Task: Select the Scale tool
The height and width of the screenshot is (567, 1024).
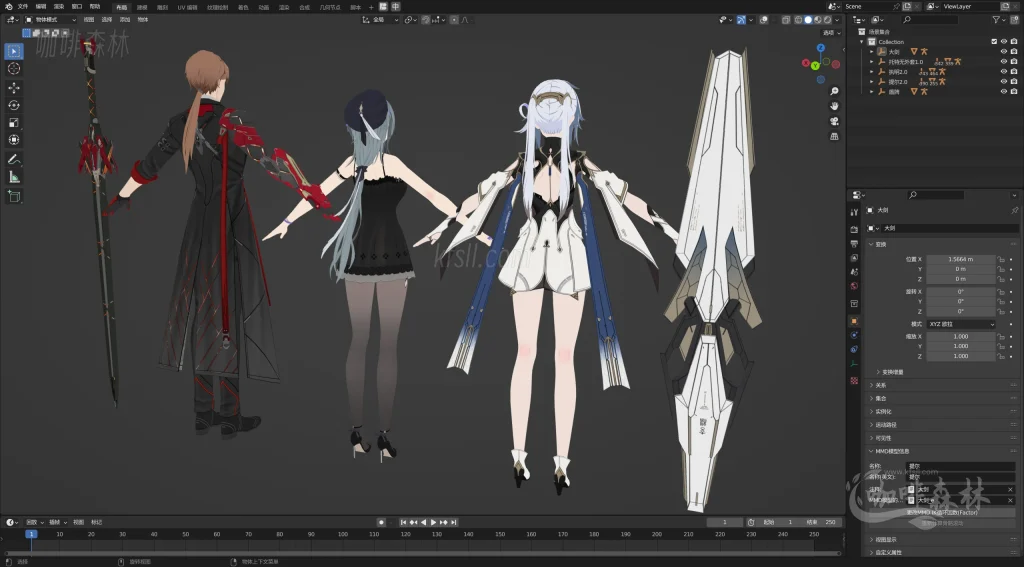Action: 14,123
